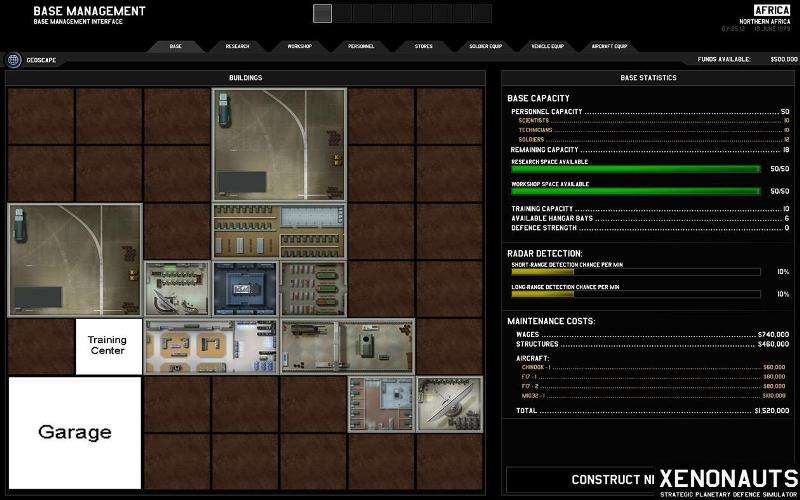The image size is (800, 500).
Task: Open the Aircraft Equip tab
Action: (x=608, y=46)
